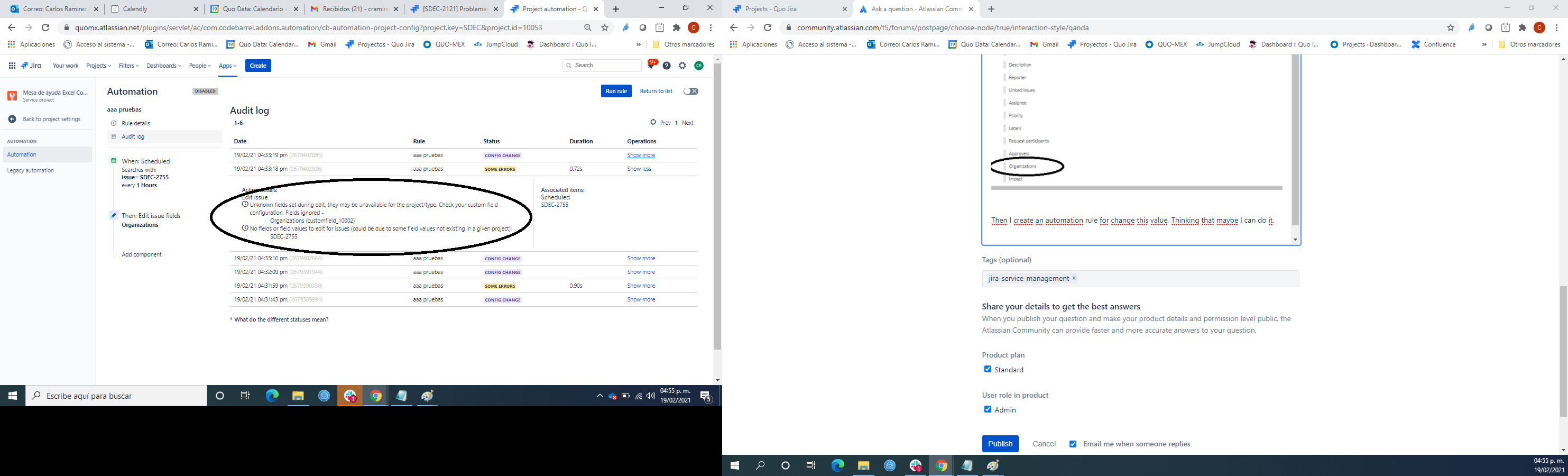Open the Apps dropdown in Jira

(228, 66)
